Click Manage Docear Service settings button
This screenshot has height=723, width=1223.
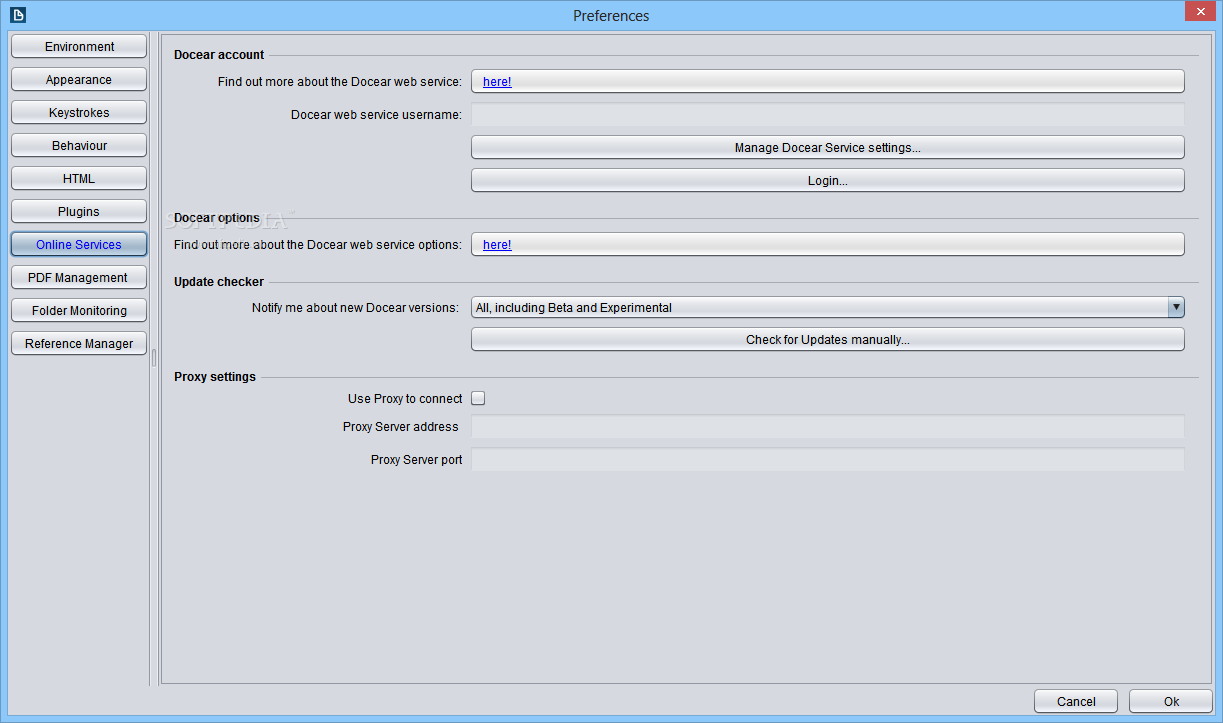[828, 147]
